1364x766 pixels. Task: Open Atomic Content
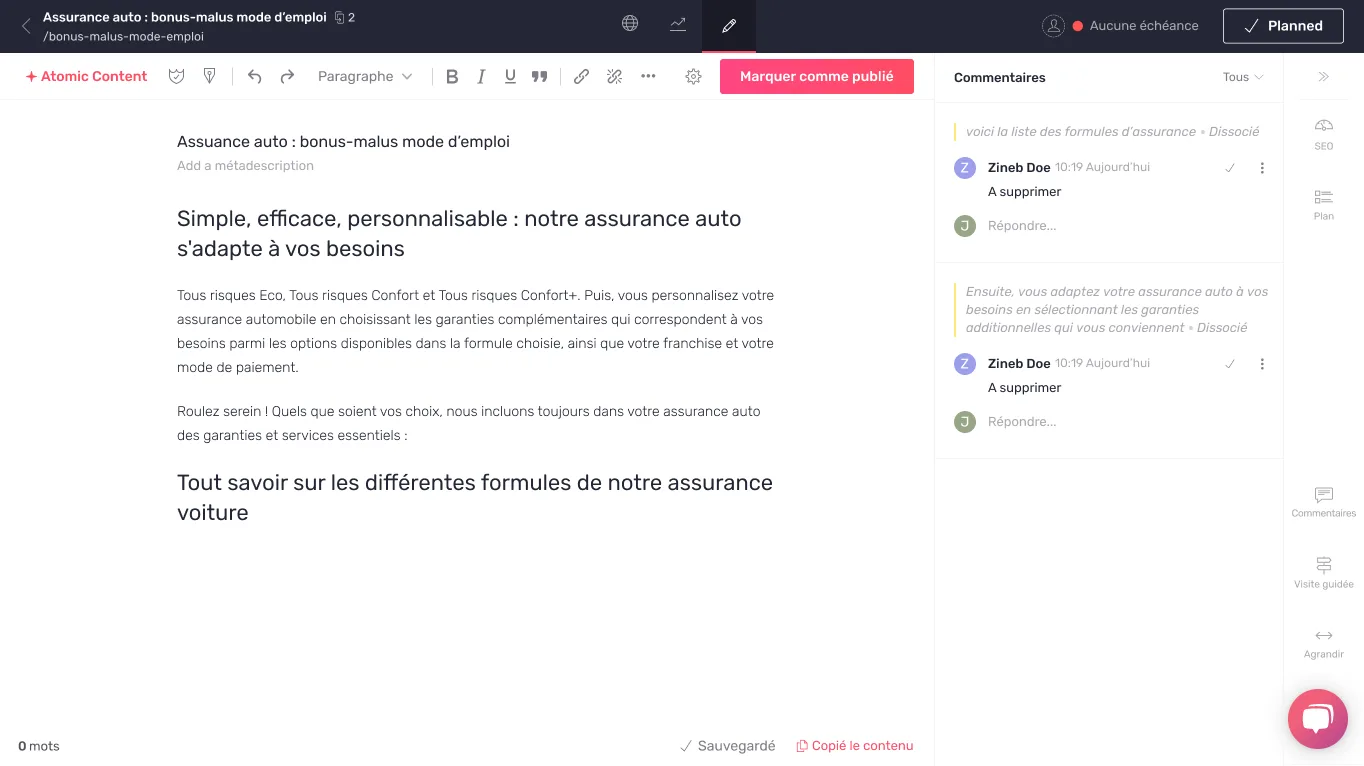pos(86,76)
